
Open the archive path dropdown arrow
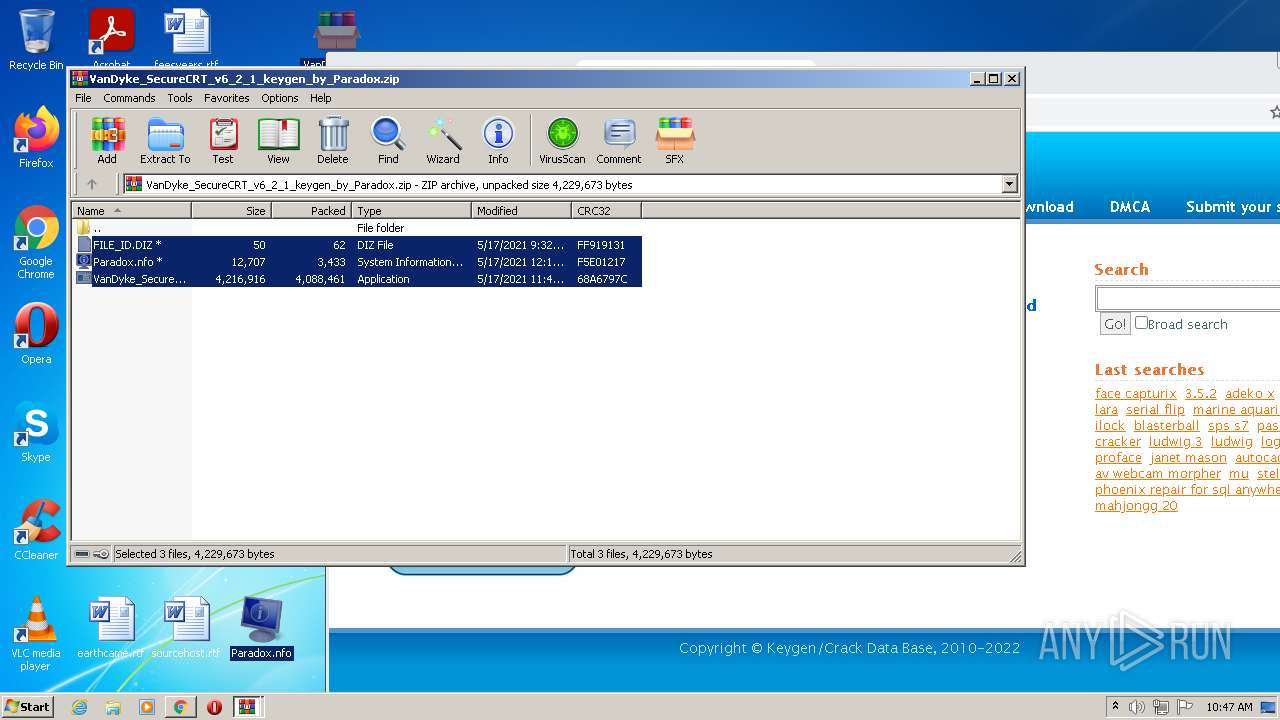click(x=1009, y=184)
